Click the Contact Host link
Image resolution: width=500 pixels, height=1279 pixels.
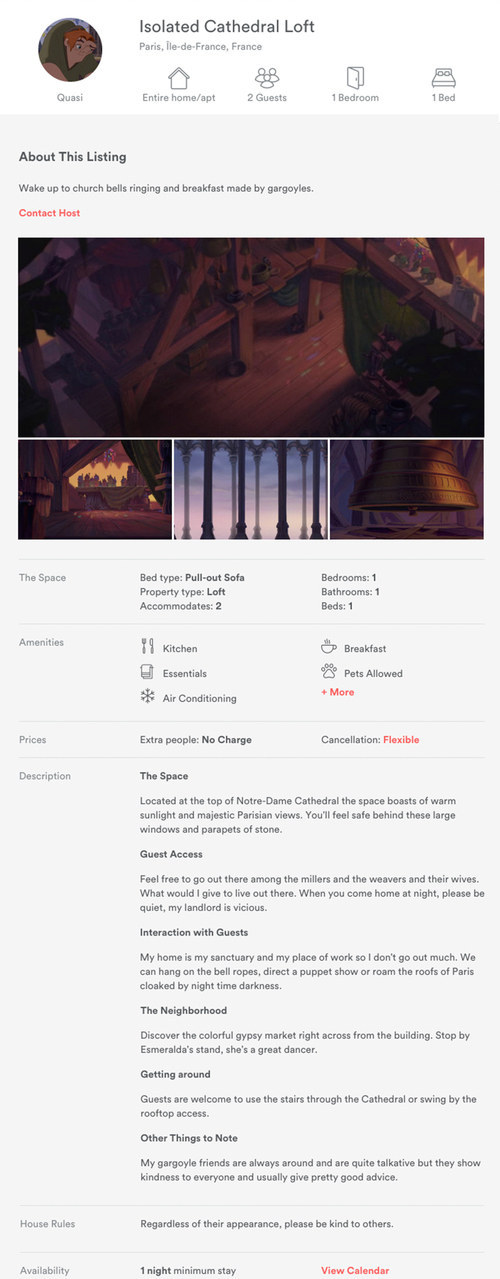(49, 213)
